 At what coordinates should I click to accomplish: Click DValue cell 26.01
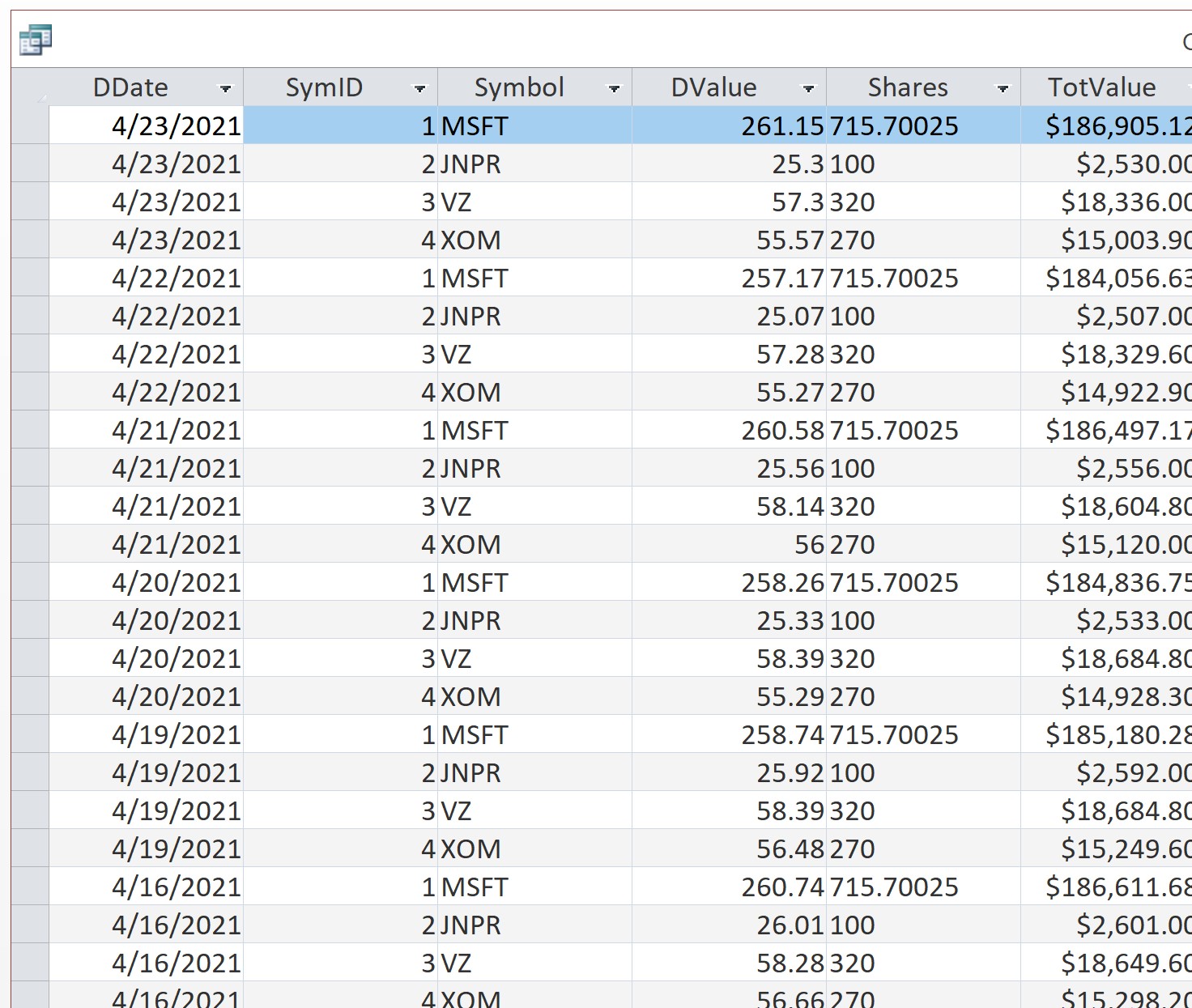(x=729, y=925)
